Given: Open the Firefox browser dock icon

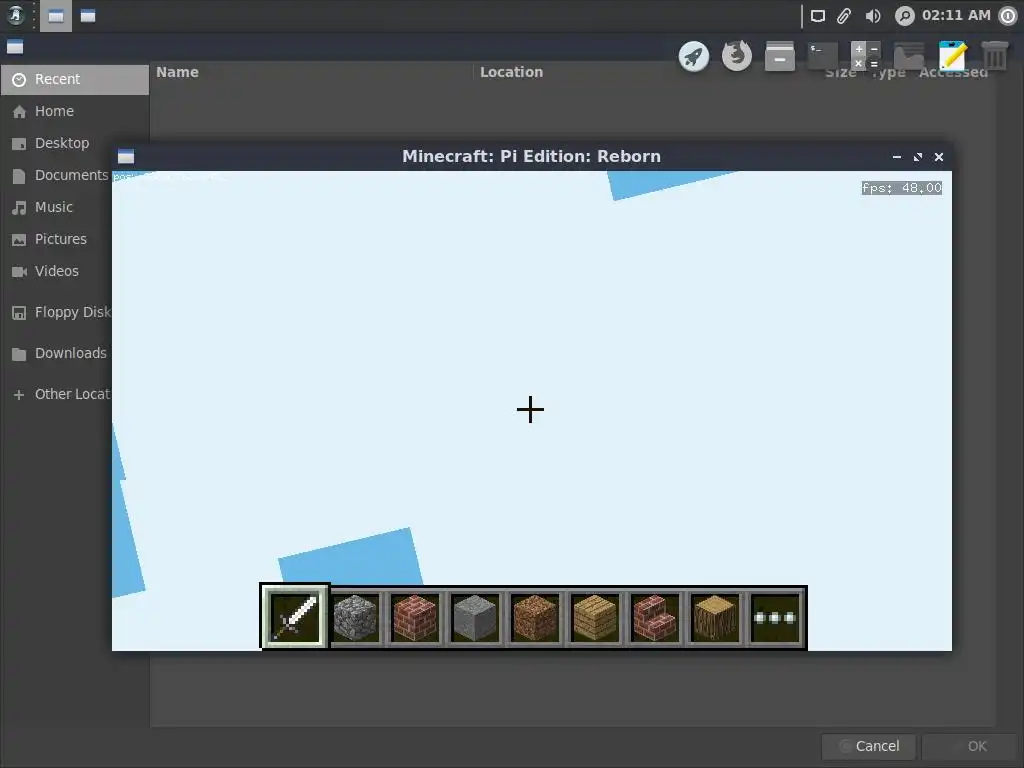Looking at the screenshot, I should [x=737, y=56].
